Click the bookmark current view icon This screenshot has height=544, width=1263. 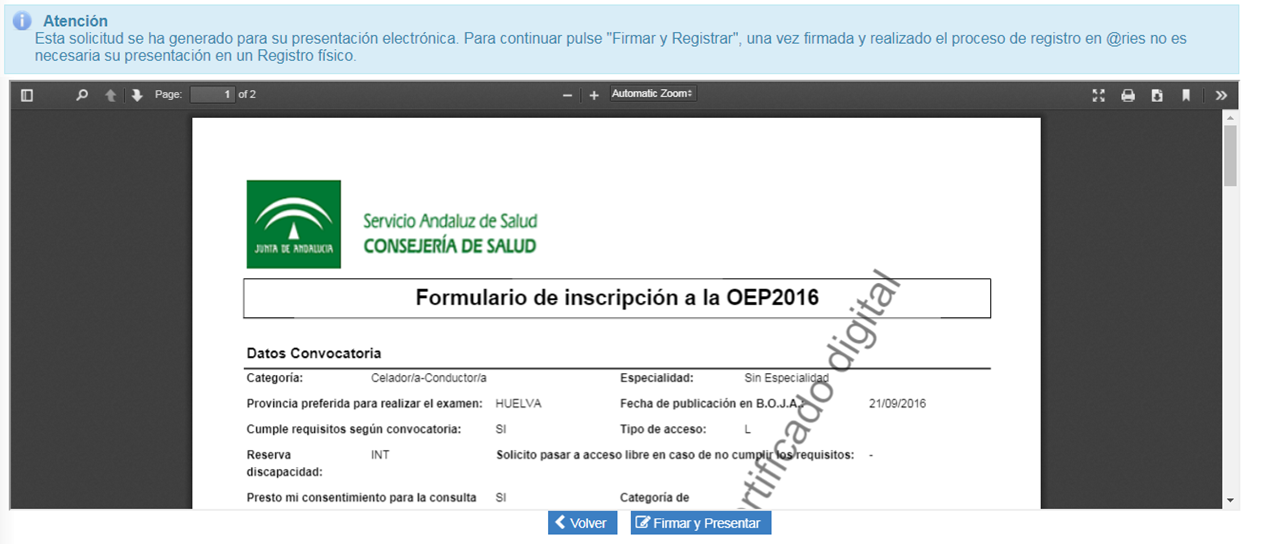(x=1186, y=95)
